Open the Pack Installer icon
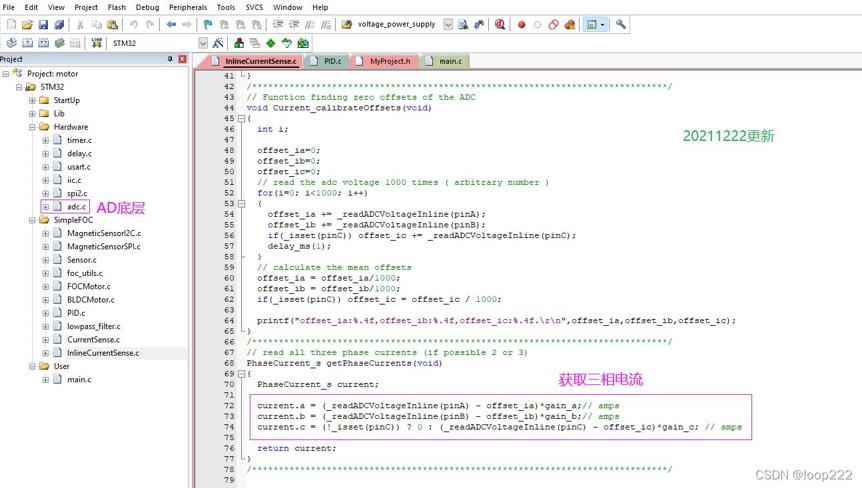Screen dimensions: 862x488 pos(303,43)
